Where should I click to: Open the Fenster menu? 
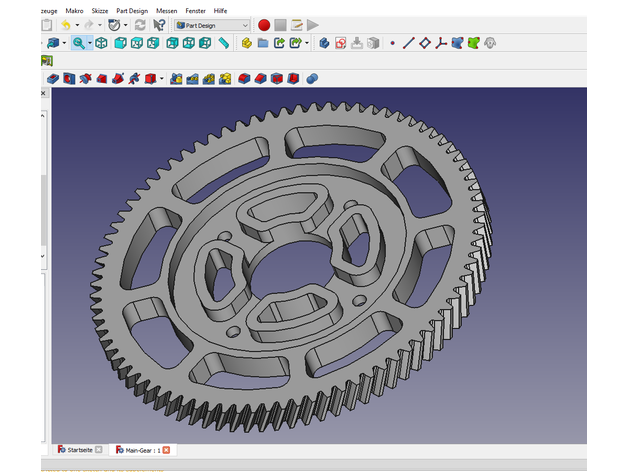click(x=195, y=9)
